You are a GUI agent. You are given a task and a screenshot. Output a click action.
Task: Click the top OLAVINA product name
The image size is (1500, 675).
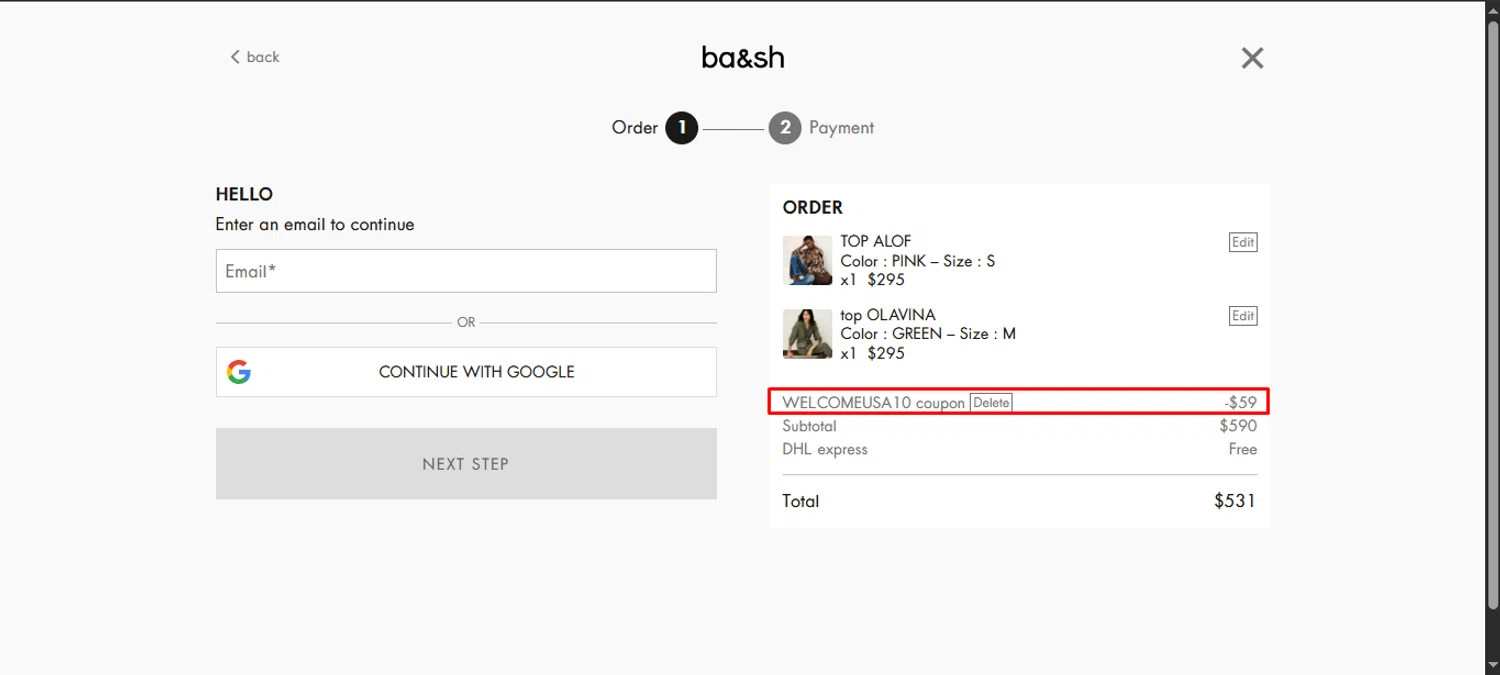888,315
